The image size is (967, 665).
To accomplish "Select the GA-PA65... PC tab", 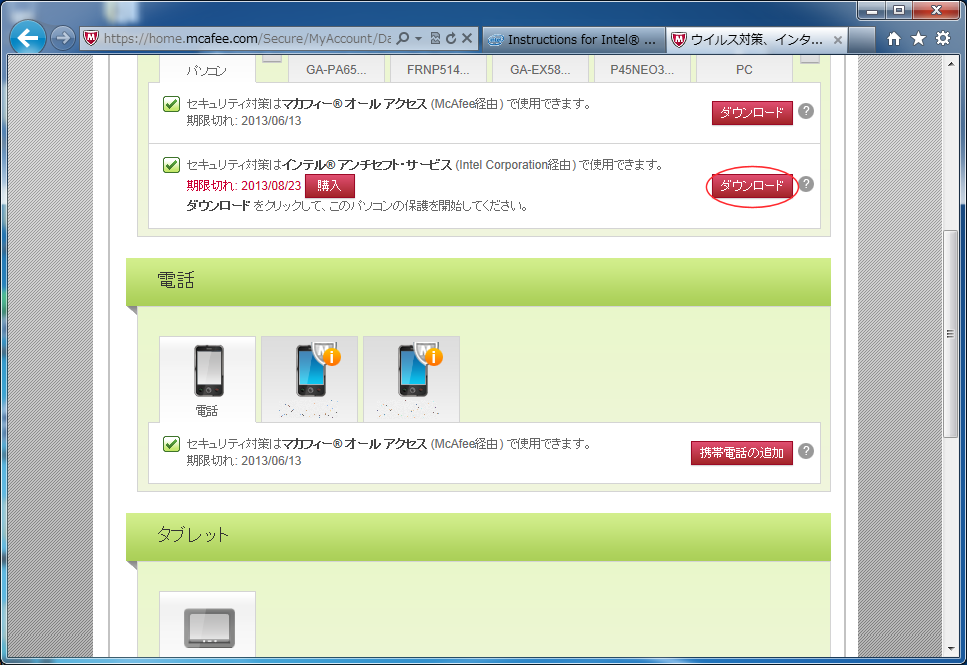I will point(336,70).
